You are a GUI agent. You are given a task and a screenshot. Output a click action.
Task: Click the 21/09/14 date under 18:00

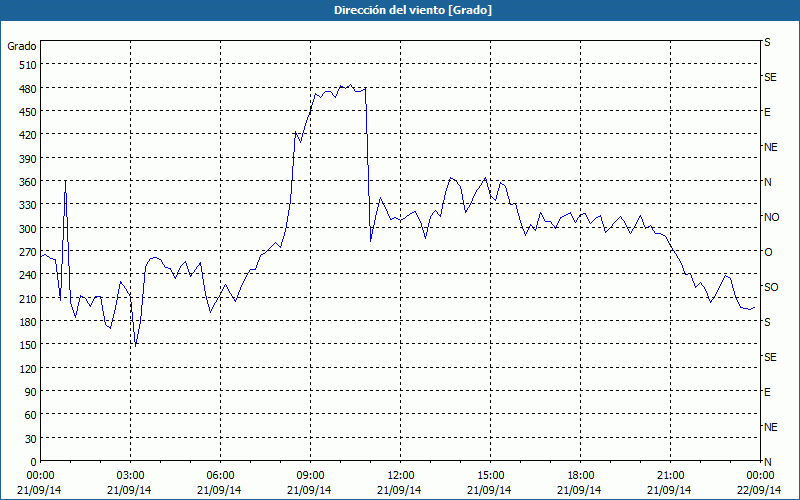pyautogui.click(x=579, y=490)
